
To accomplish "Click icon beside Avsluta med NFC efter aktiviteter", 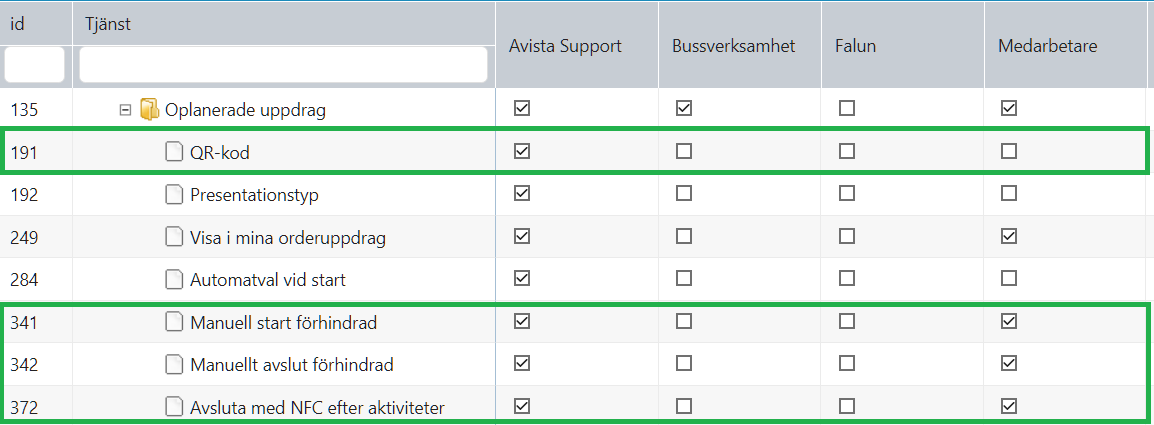I will coord(174,407).
